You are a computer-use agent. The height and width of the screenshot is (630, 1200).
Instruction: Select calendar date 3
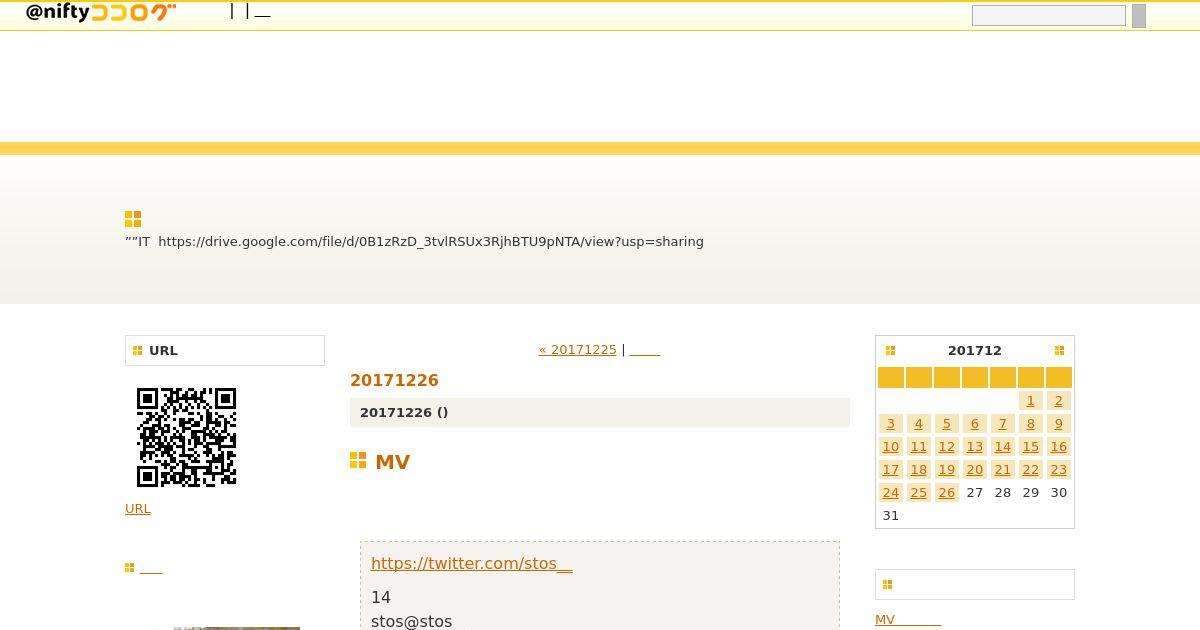890,423
